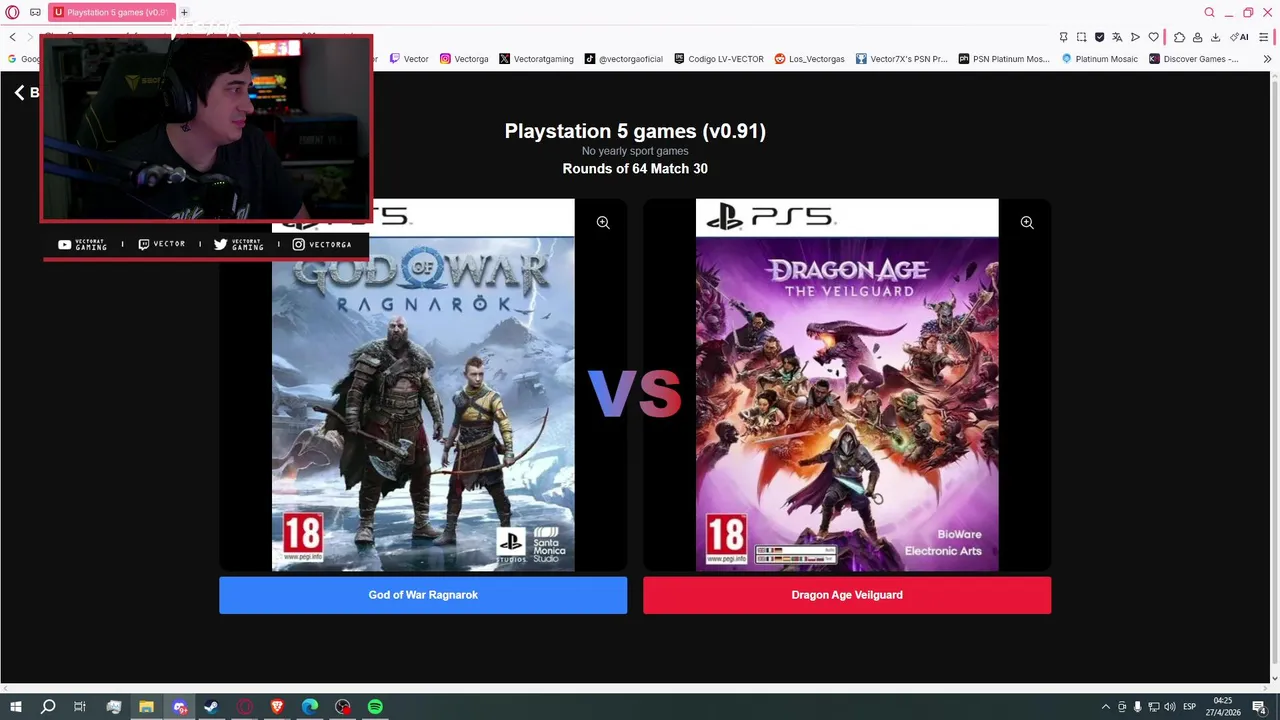Open the snapshot capture tool
Image resolution: width=1280 pixels, height=720 pixels.
point(1081,37)
